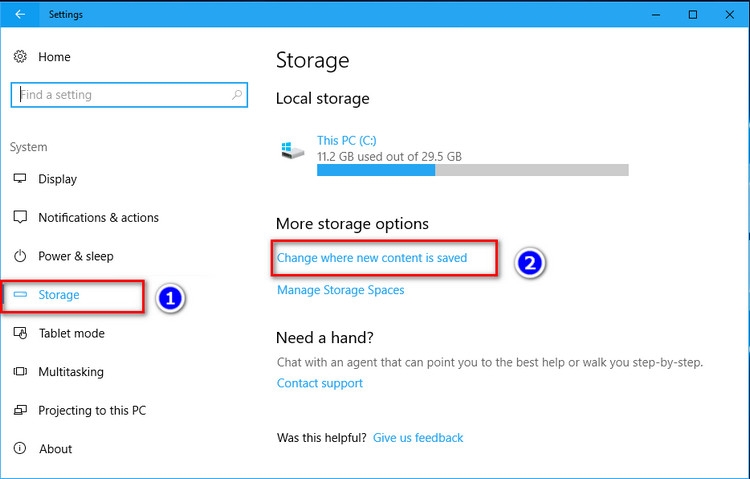
Task: Click the Home gear icon
Action: pos(20,56)
